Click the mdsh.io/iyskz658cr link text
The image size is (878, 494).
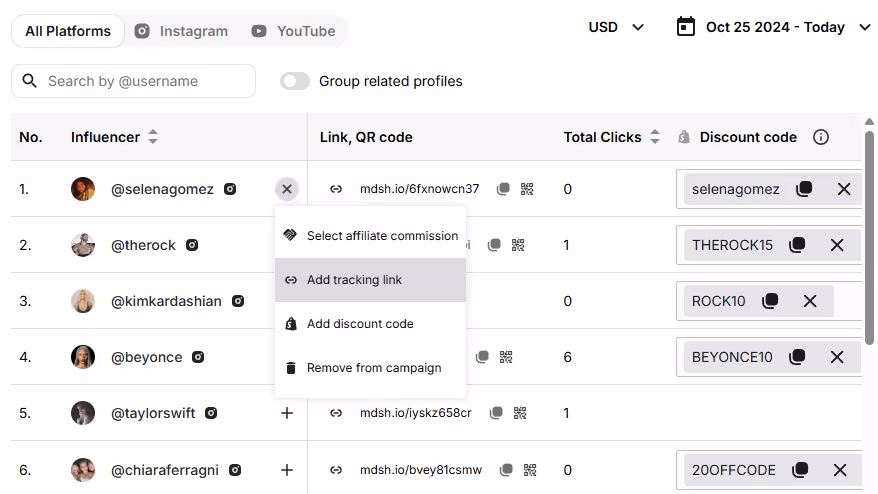pos(415,413)
